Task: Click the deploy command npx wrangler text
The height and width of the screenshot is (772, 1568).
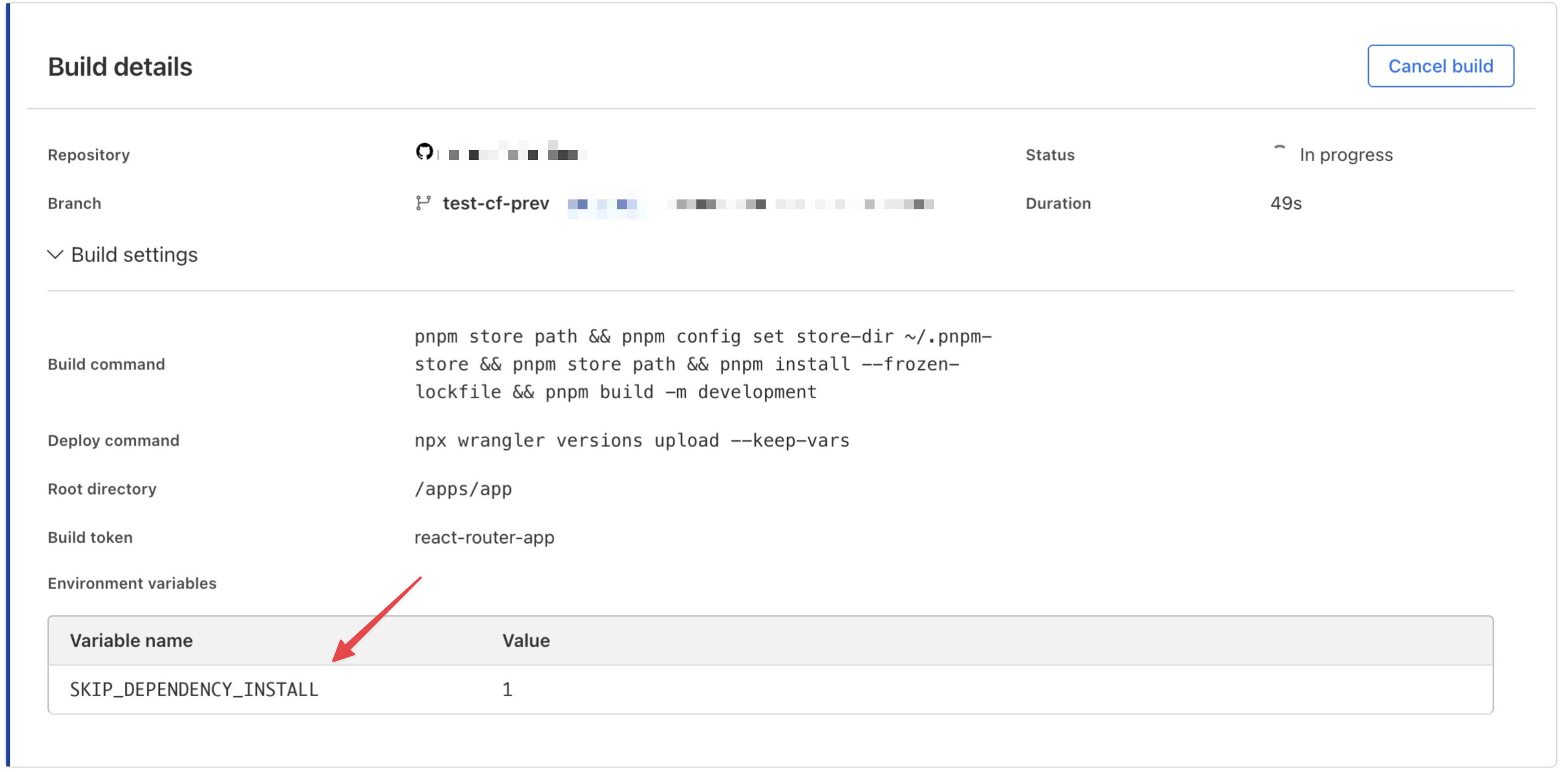Action: 631,440
